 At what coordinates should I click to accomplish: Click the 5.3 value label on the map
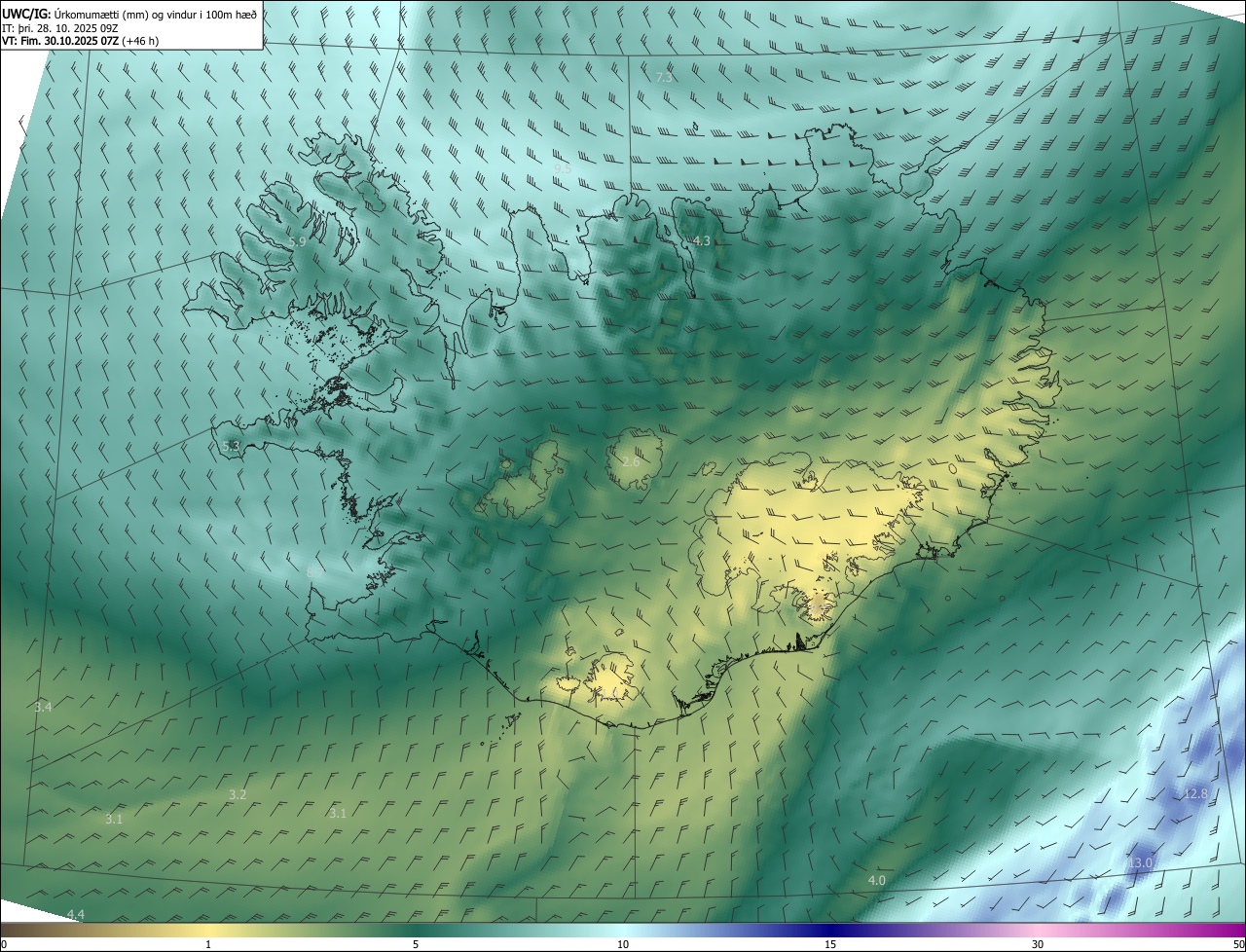click(x=231, y=446)
